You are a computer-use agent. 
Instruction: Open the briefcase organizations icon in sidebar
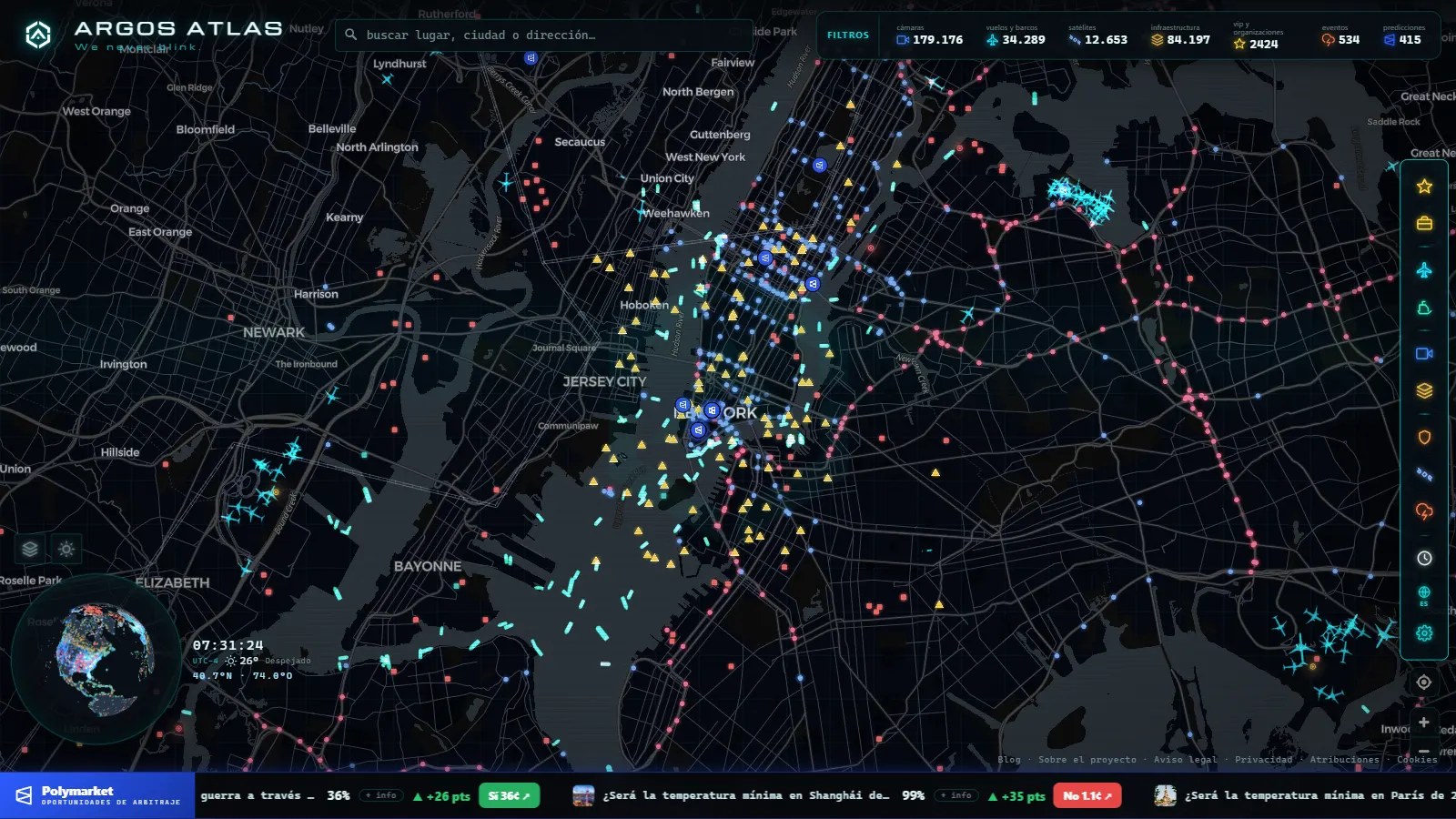click(x=1424, y=223)
